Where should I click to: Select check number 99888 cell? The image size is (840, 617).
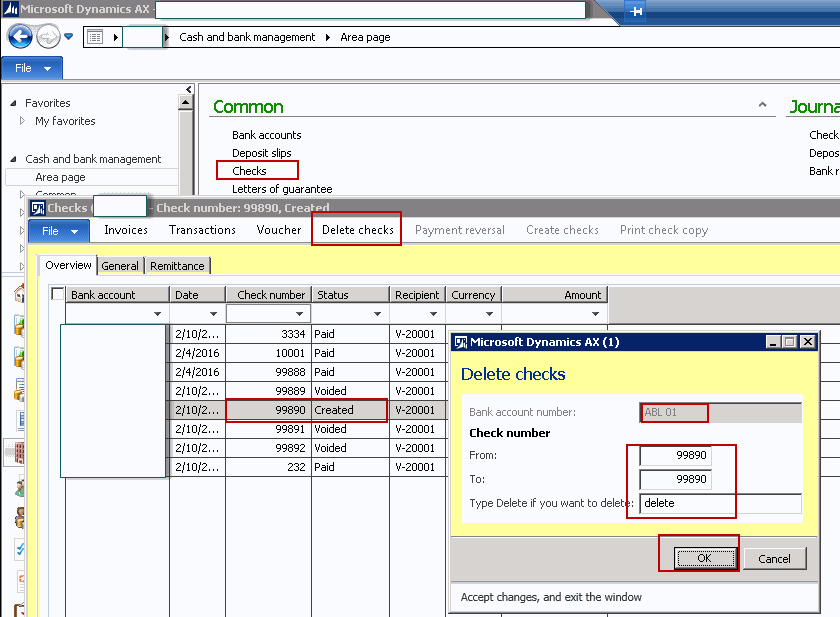(268, 372)
